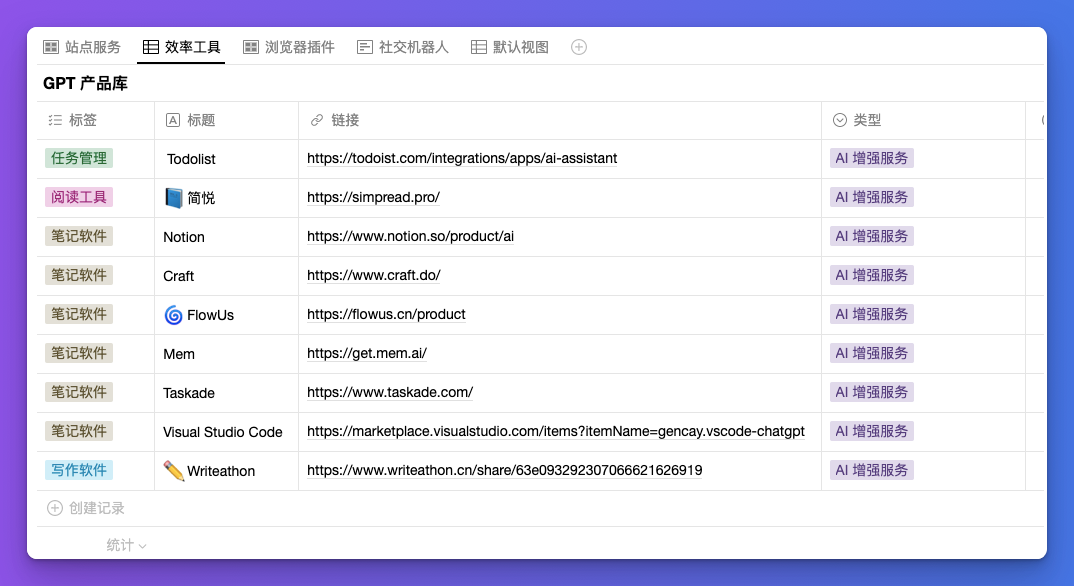Click the spiral icon beside FlowUs
Viewport: 1074px width, 586px height.
pos(173,315)
